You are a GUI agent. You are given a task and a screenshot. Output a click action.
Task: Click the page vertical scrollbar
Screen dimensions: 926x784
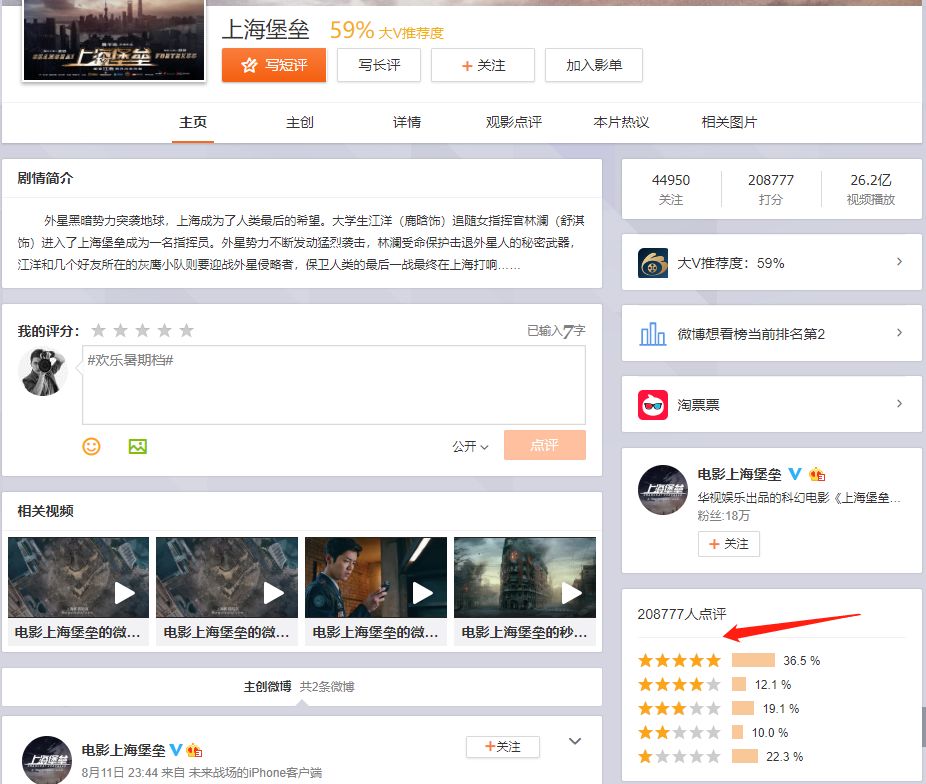click(x=923, y=727)
